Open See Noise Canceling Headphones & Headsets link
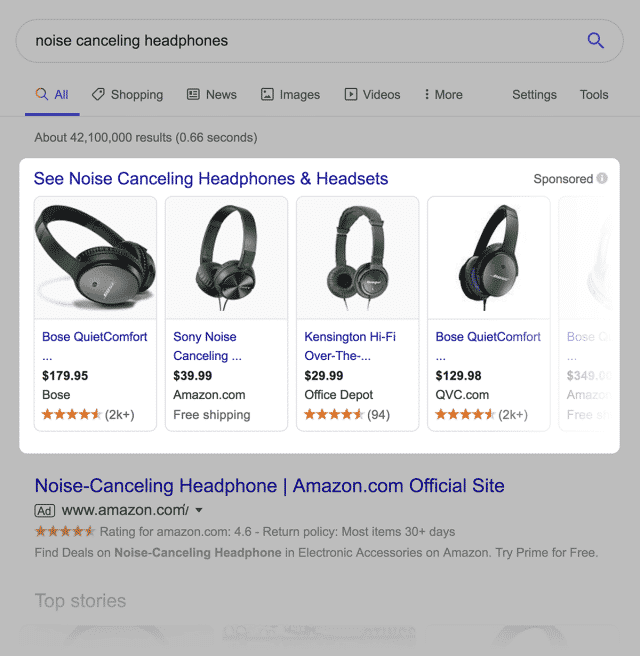The width and height of the screenshot is (640, 656). coord(211,179)
